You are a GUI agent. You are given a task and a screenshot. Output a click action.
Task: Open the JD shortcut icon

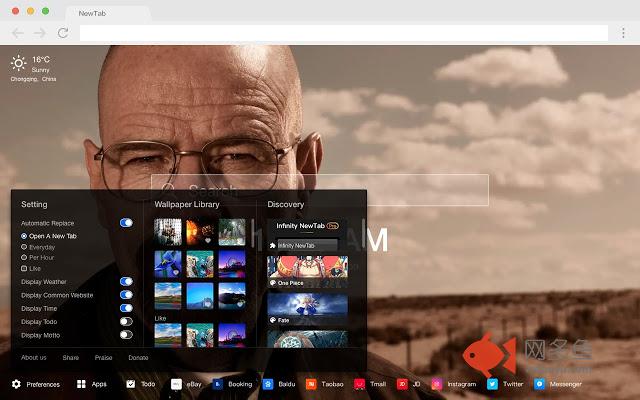point(402,384)
